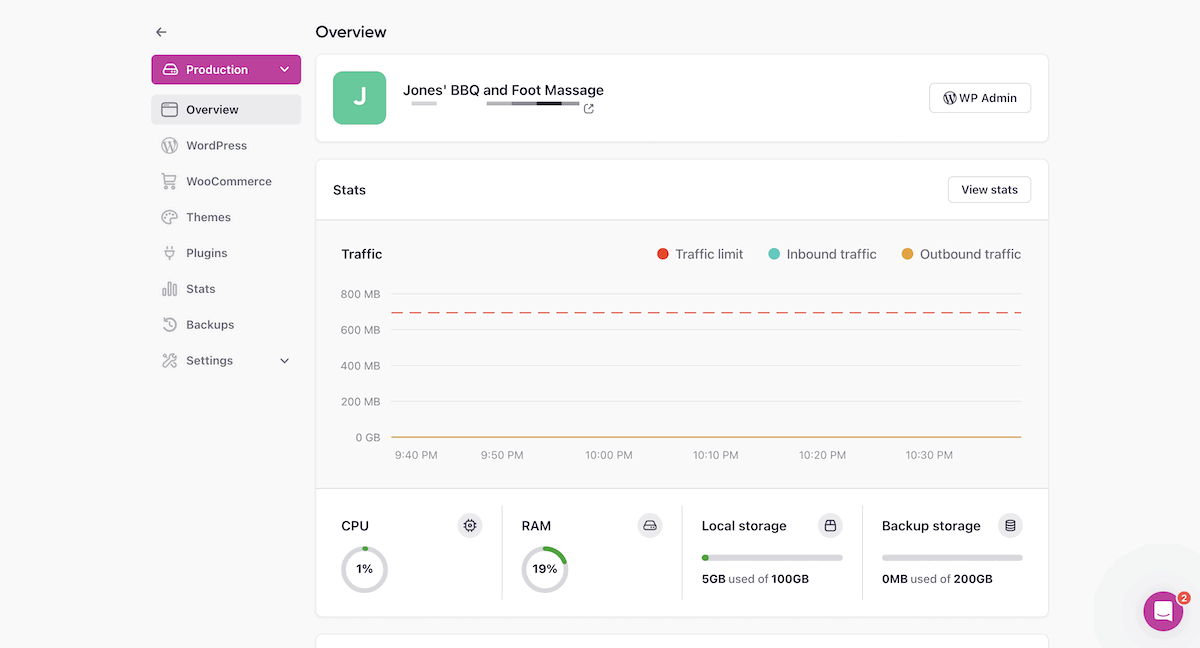The height and width of the screenshot is (648, 1200).
Task: Click the WooCommerce cart icon
Action: 170,182
